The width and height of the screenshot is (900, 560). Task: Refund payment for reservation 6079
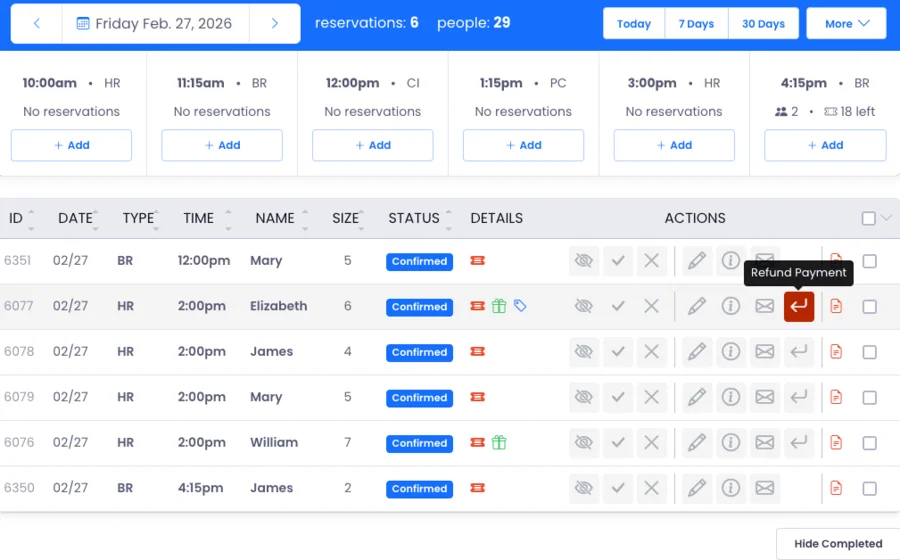pyautogui.click(x=799, y=397)
